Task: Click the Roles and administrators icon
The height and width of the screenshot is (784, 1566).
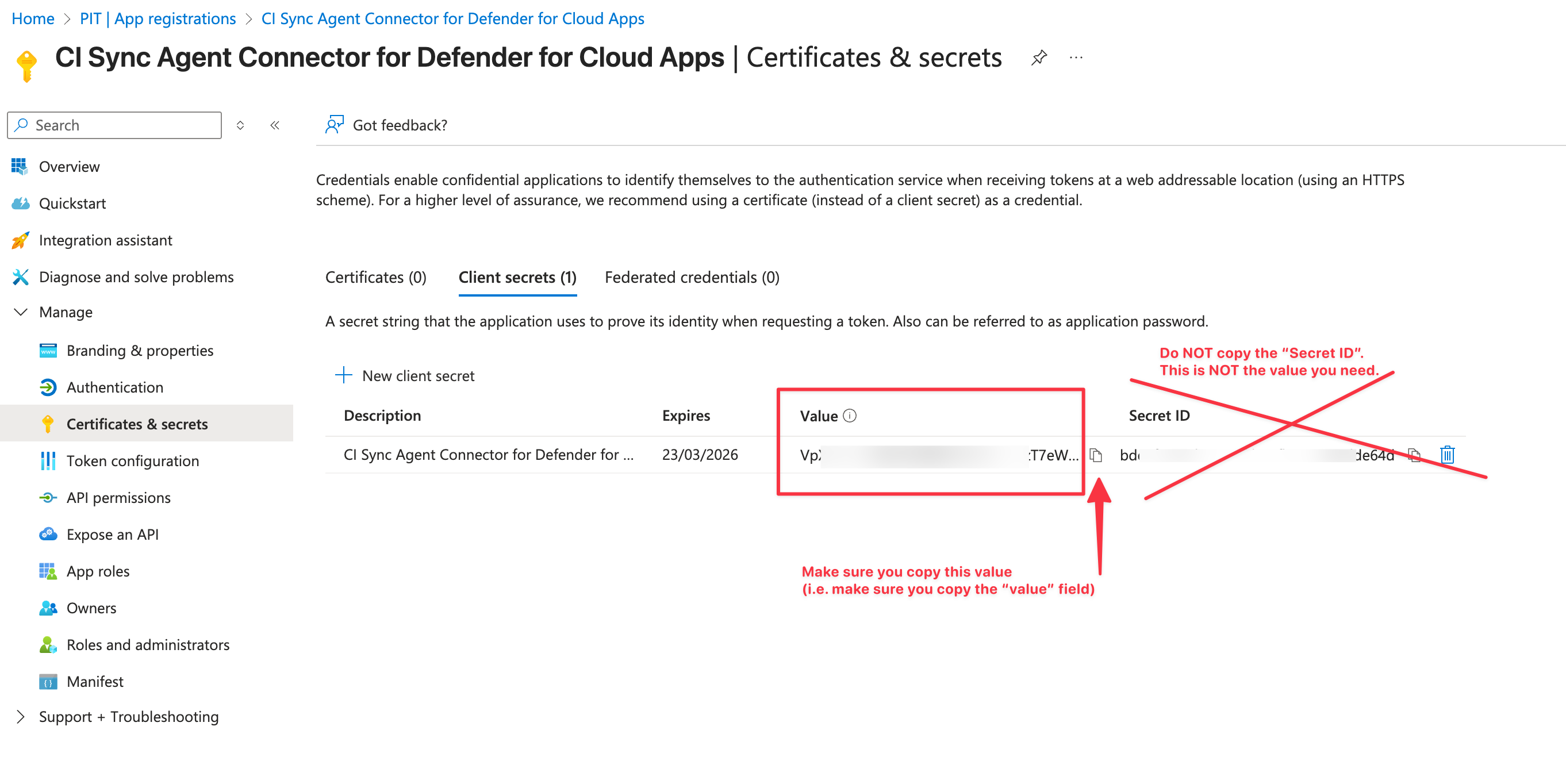Action: click(48, 645)
